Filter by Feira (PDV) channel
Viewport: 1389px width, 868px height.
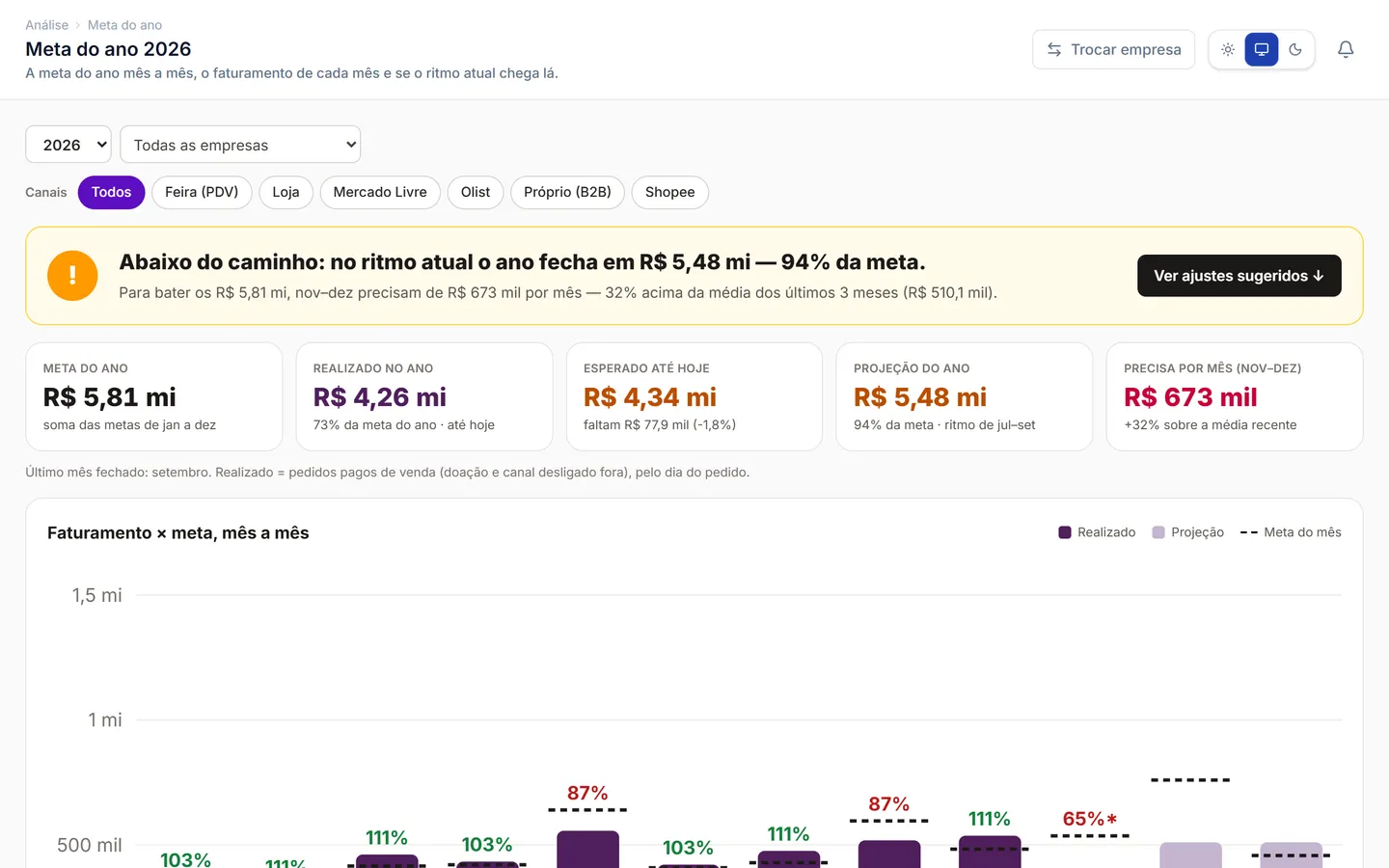[202, 192]
